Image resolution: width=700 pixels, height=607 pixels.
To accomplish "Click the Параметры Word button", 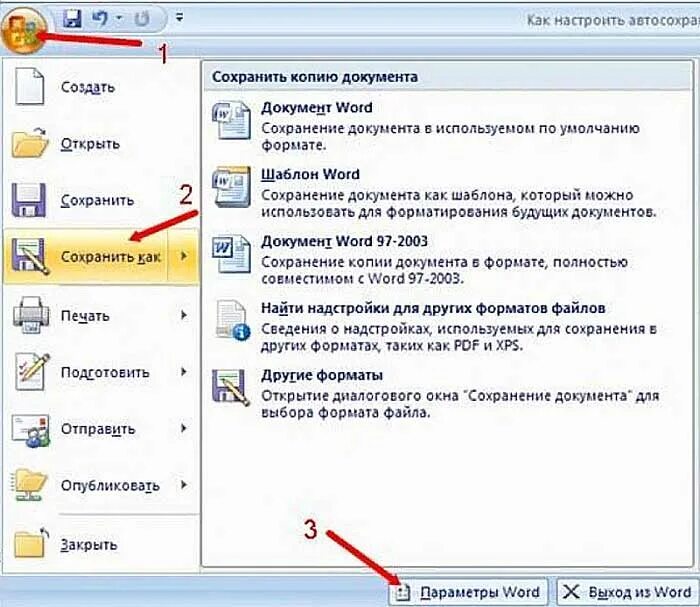I will [x=467, y=592].
